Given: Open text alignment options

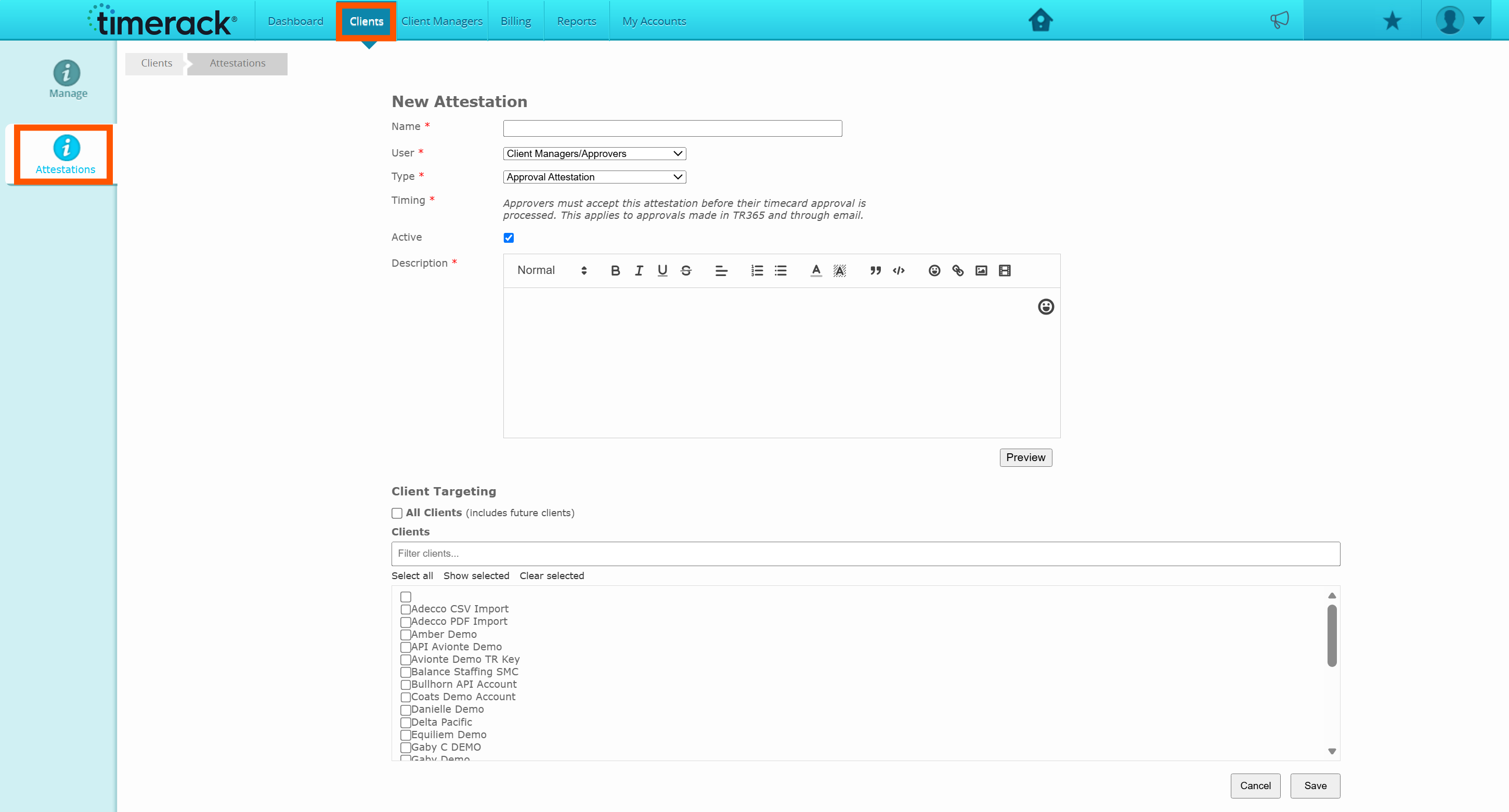Looking at the screenshot, I should coord(721,270).
